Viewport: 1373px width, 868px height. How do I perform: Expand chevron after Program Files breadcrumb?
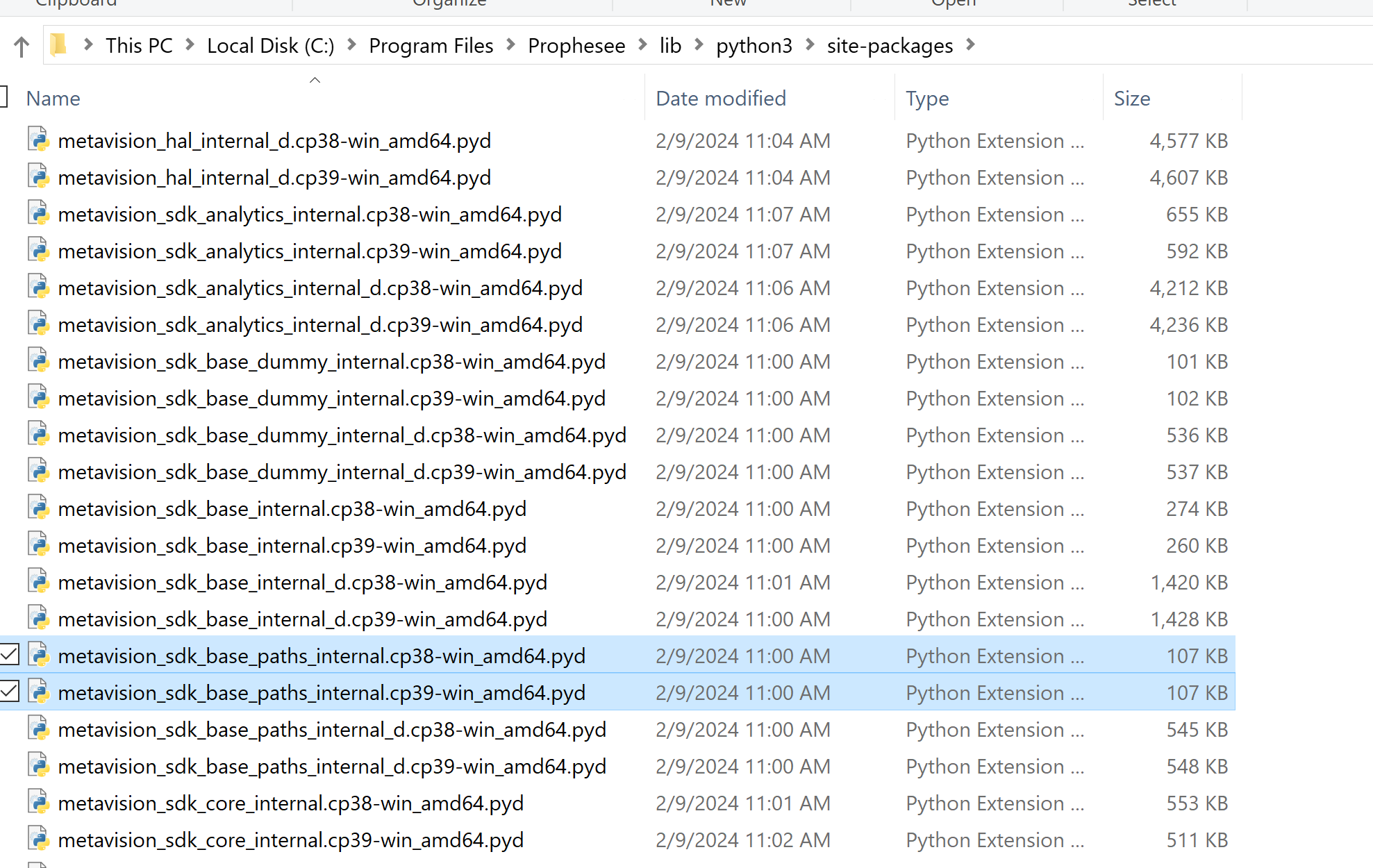[510, 45]
